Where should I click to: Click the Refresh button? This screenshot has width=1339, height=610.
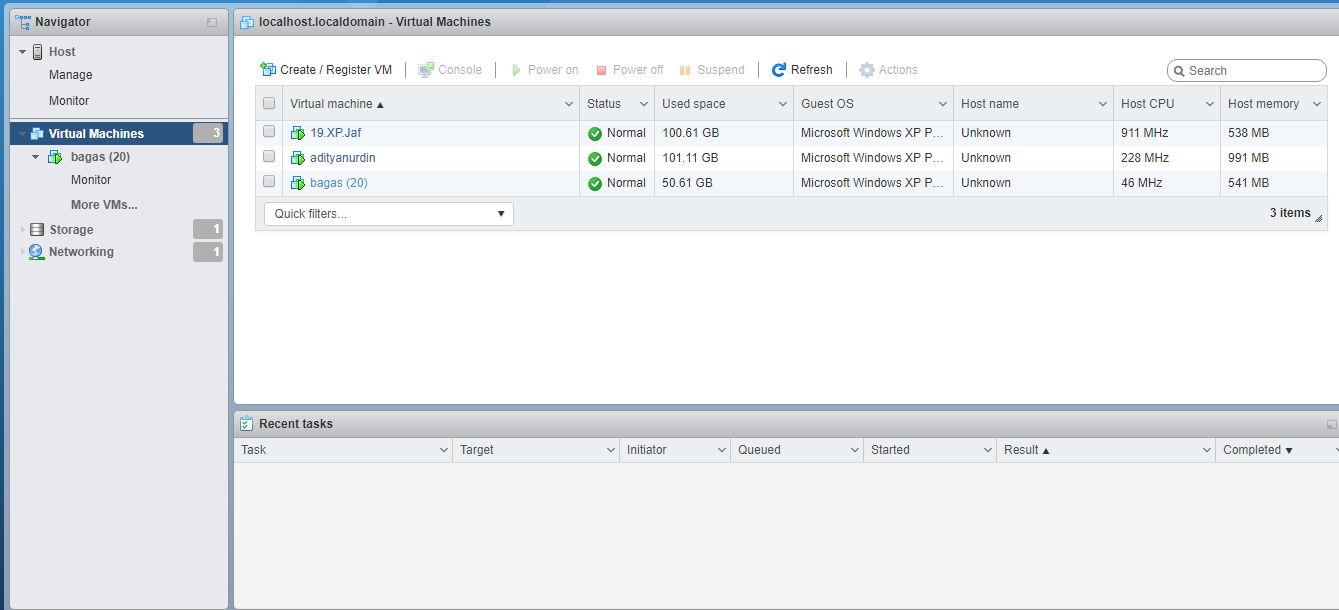pos(802,69)
